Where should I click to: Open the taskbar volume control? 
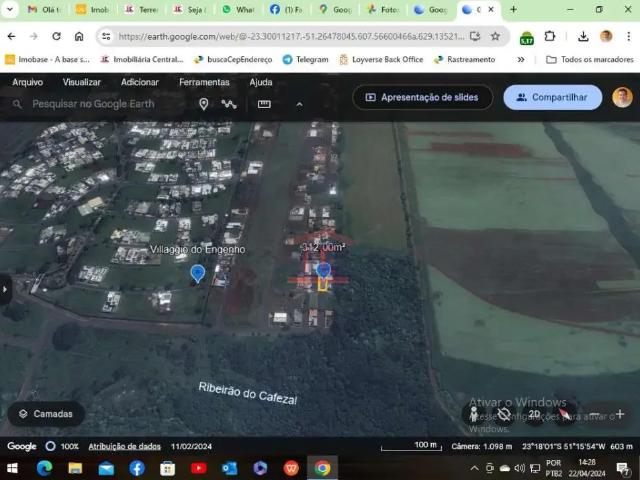pos(519,468)
